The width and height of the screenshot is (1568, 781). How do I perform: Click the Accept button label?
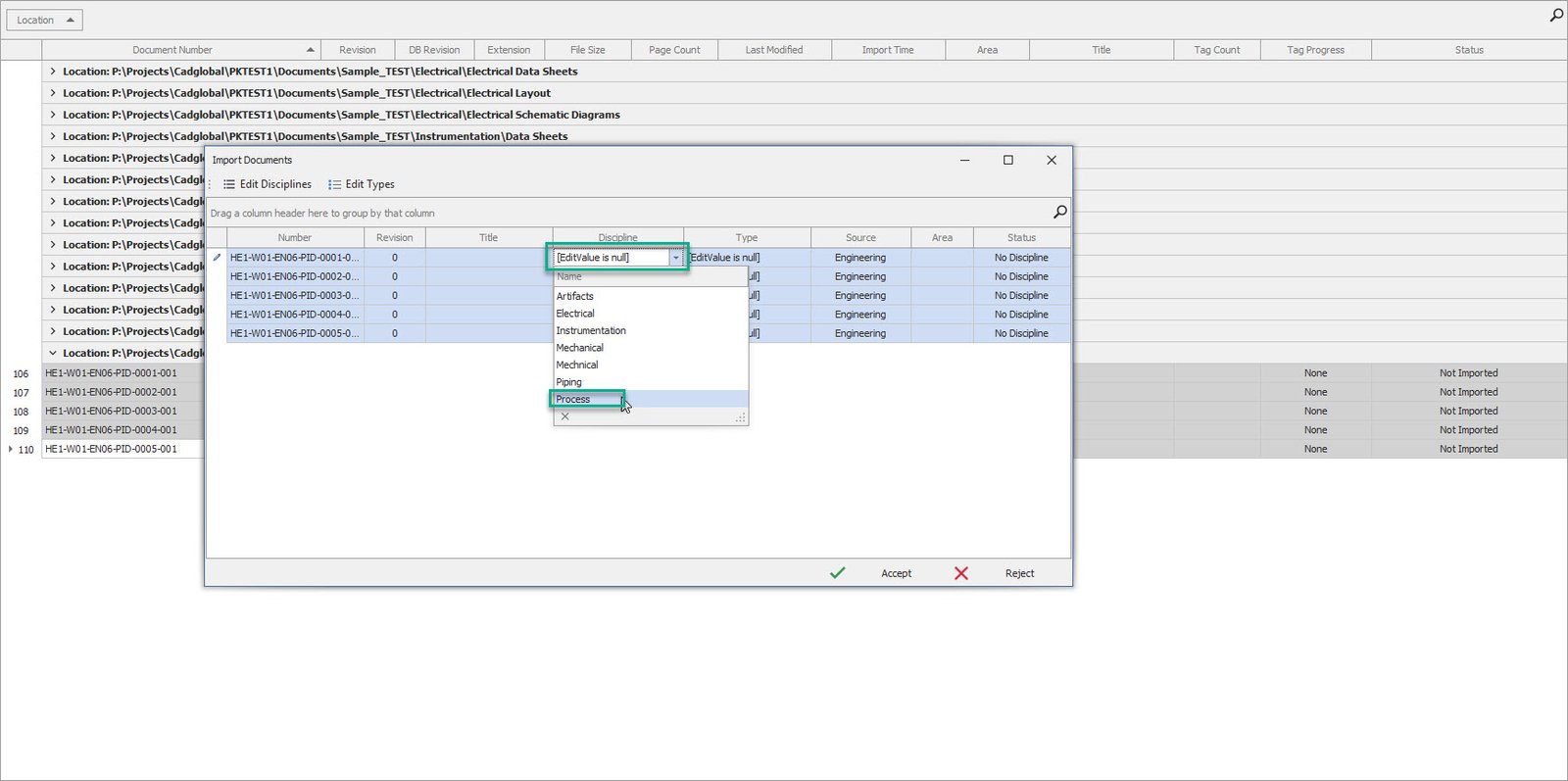tap(896, 573)
